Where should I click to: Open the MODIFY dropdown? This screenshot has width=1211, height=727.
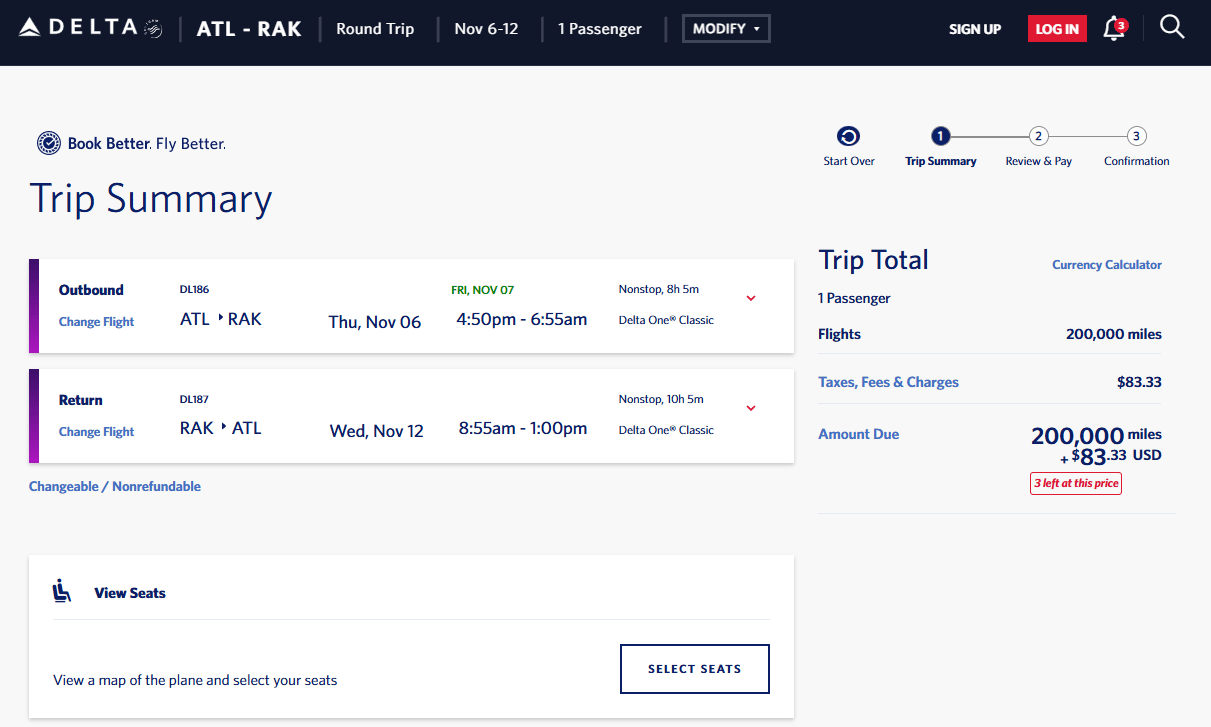click(726, 29)
